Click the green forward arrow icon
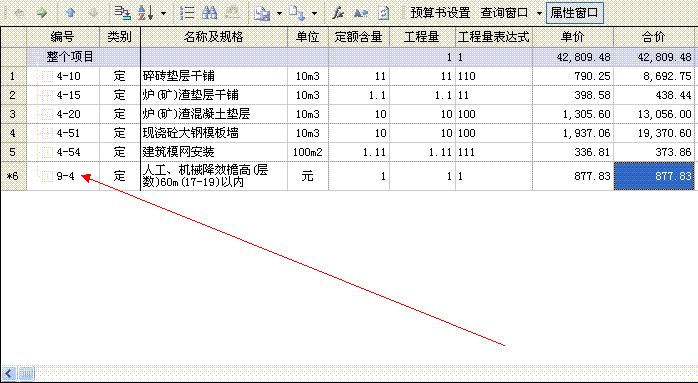698x383 pixels. [42, 13]
